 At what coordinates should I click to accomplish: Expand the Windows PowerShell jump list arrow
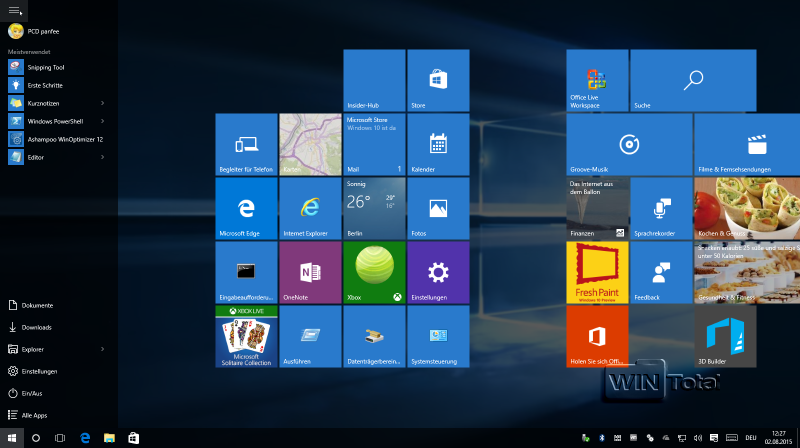click(x=102, y=120)
